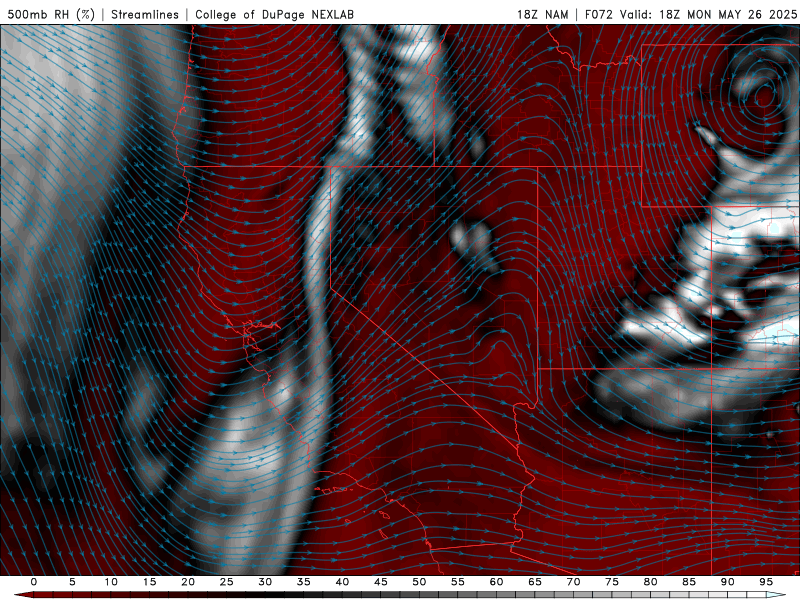
Task: Click the 'F072' forecast hour text
Action: (599, 14)
